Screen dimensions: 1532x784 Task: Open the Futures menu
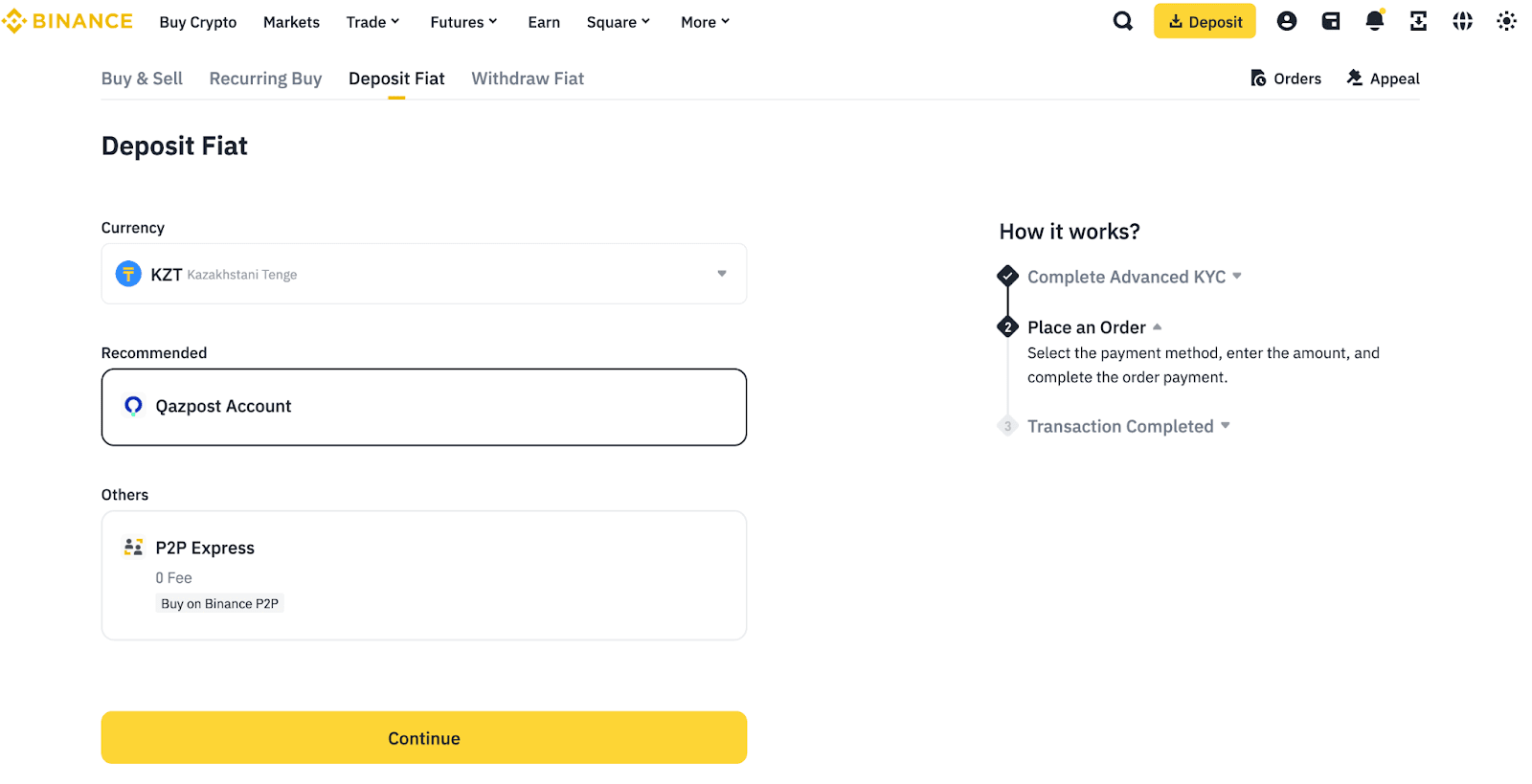pos(463,22)
